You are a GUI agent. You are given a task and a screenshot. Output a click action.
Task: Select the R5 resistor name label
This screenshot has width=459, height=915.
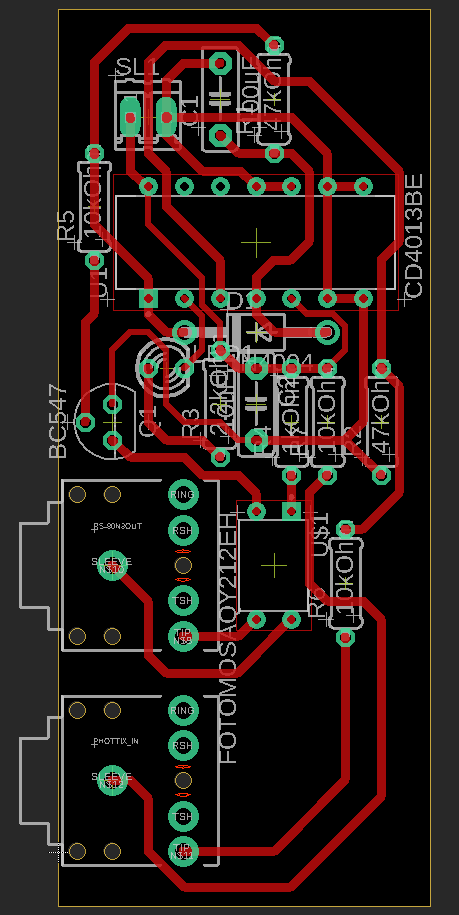pyautogui.click(x=65, y=226)
